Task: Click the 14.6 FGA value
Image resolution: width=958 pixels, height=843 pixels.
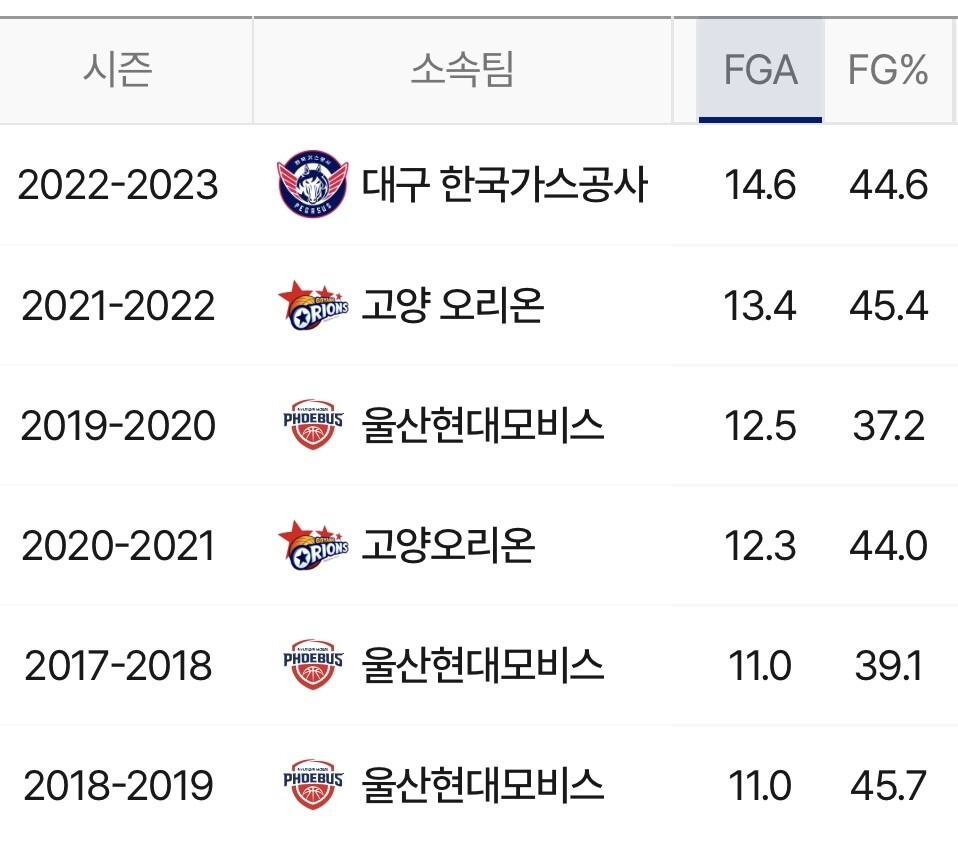Action: (x=761, y=184)
